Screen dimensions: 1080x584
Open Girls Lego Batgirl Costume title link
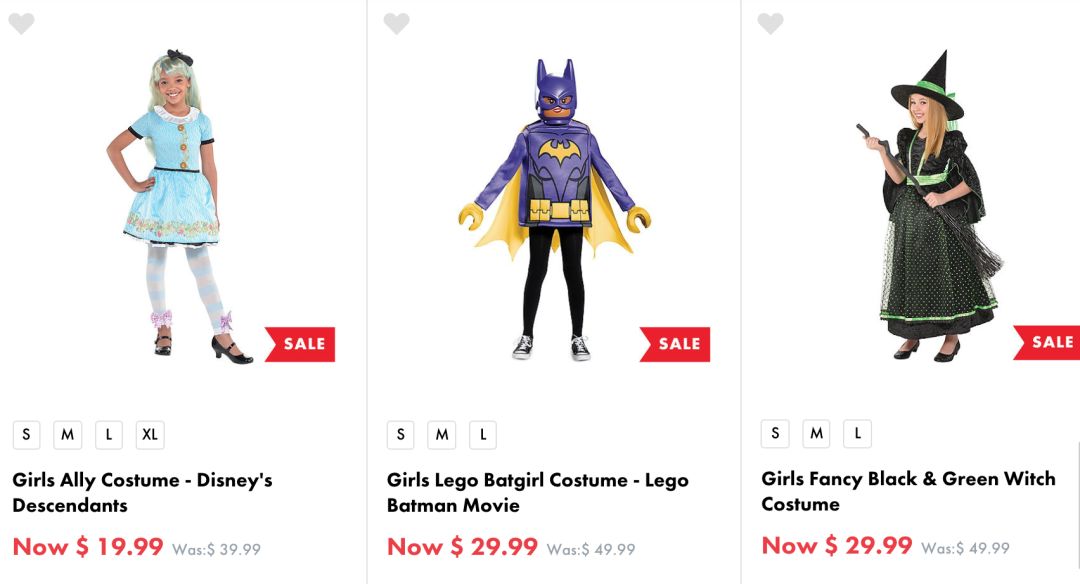click(537, 492)
